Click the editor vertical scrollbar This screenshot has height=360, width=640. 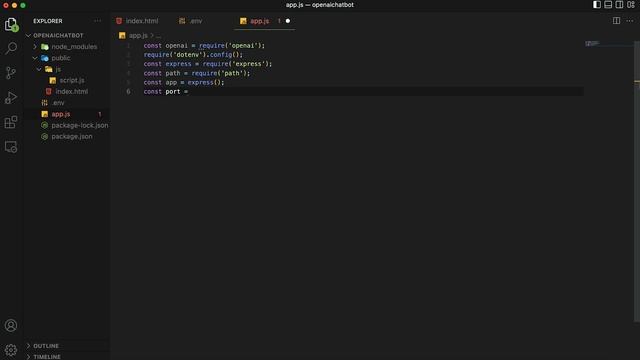pos(637,181)
